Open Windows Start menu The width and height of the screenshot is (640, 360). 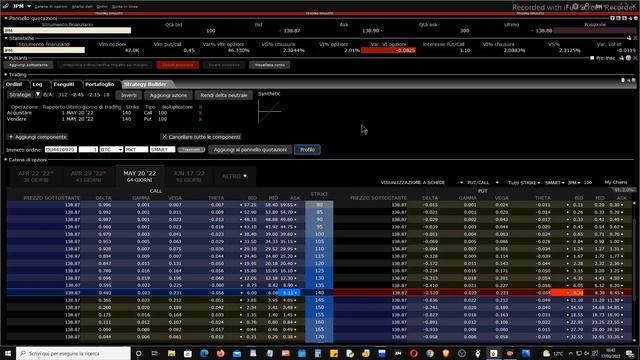coord(8,353)
